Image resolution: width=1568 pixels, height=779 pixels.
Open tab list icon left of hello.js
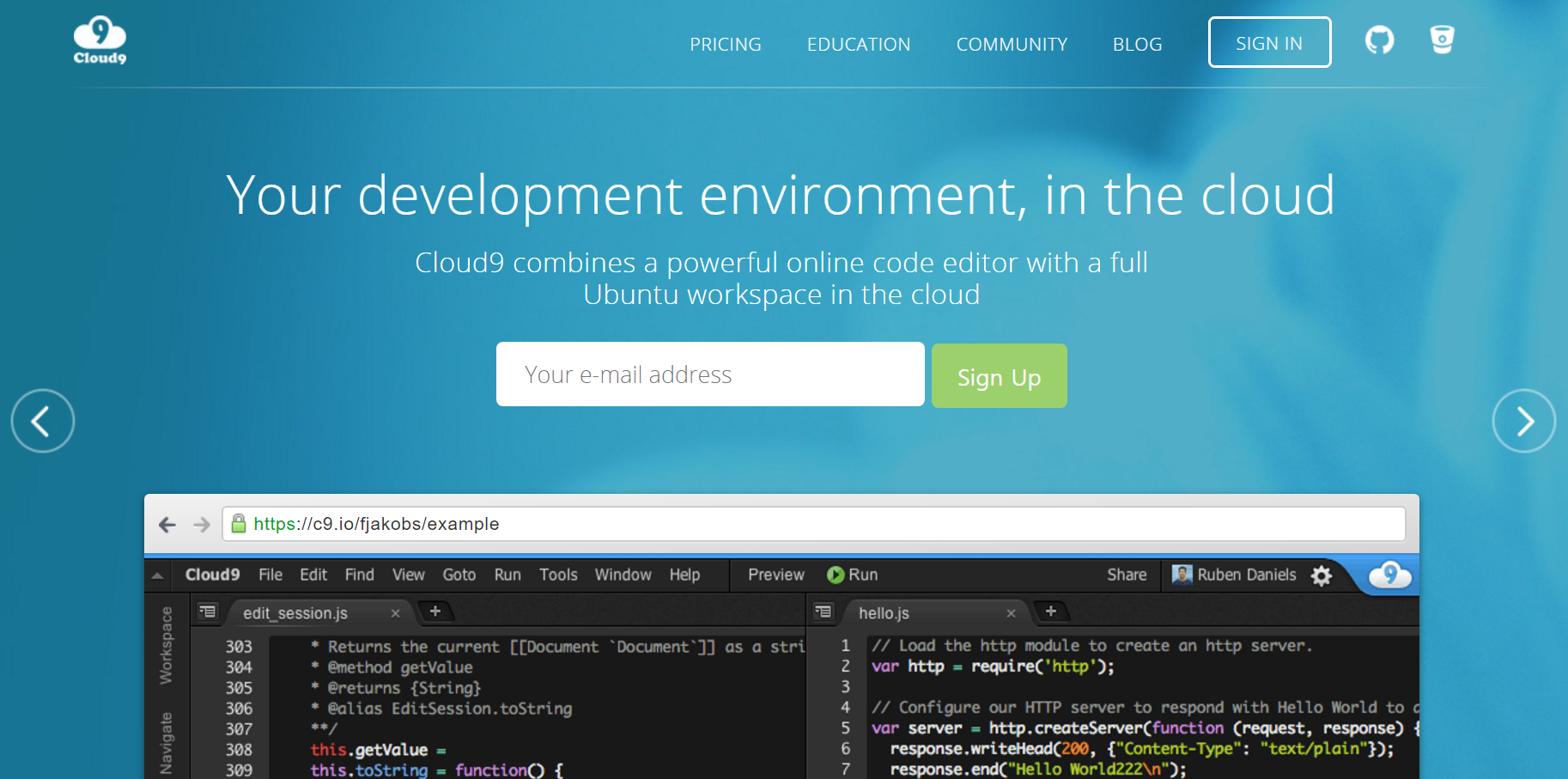(824, 612)
